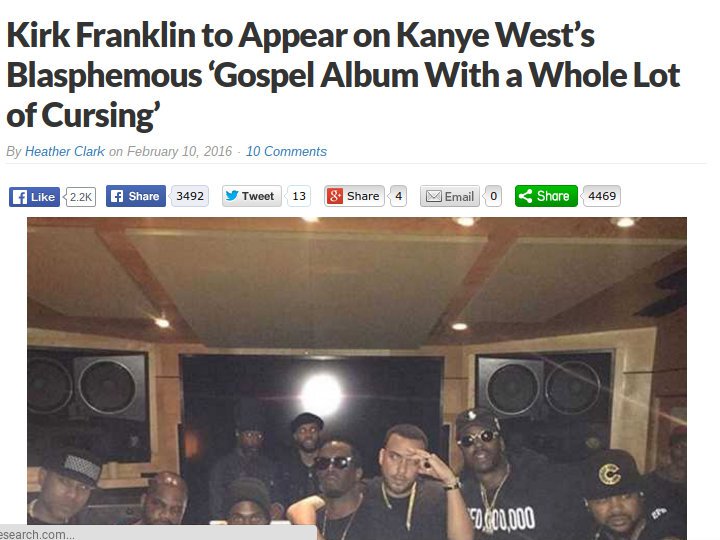Click the 2.2K Facebook like counter
Image resolution: width=720 pixels, height=540 pixels.
point(81,197)
